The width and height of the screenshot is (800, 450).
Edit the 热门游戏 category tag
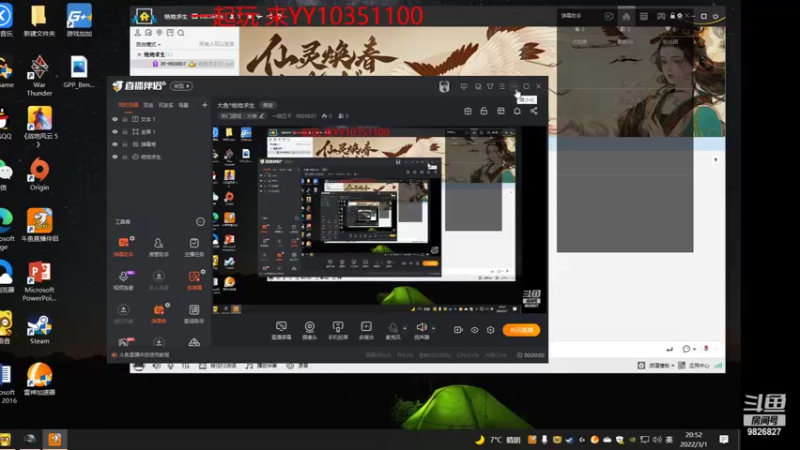[242, 116]
